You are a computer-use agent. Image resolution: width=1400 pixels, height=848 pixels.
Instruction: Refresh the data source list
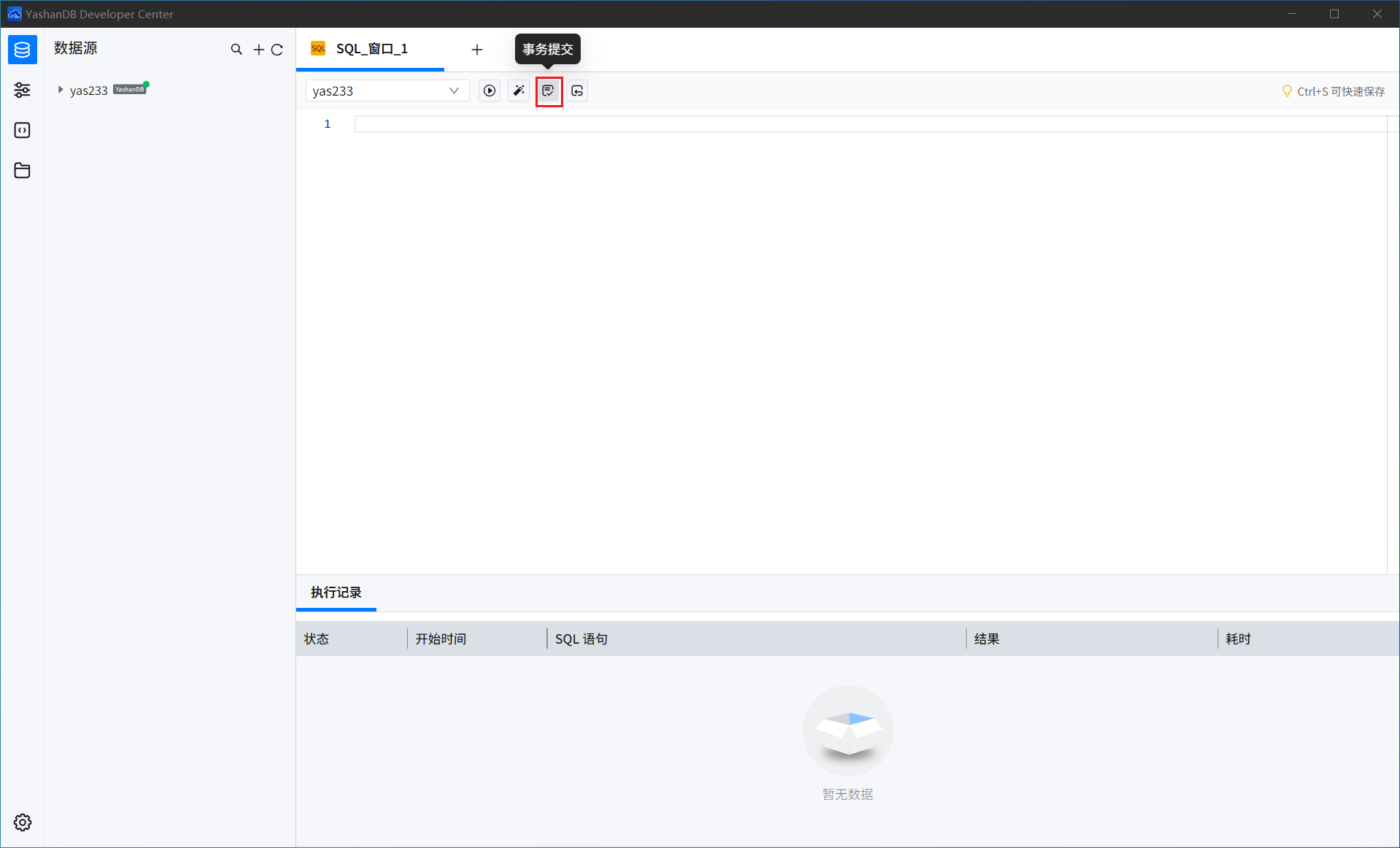pos(277,50)
